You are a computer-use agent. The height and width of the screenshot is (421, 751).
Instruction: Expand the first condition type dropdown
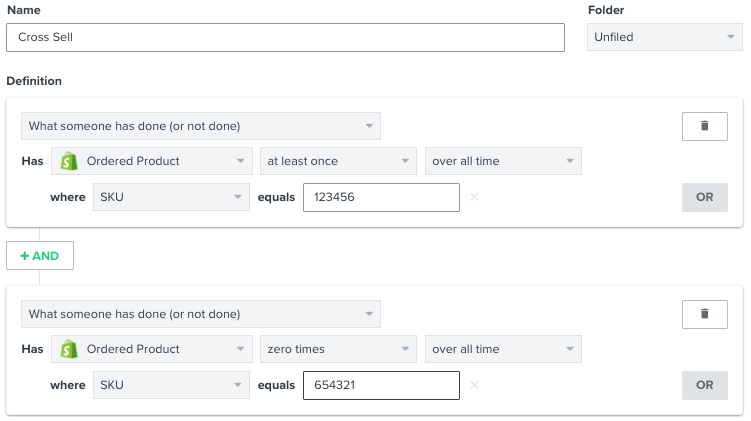tap(200, 126)
